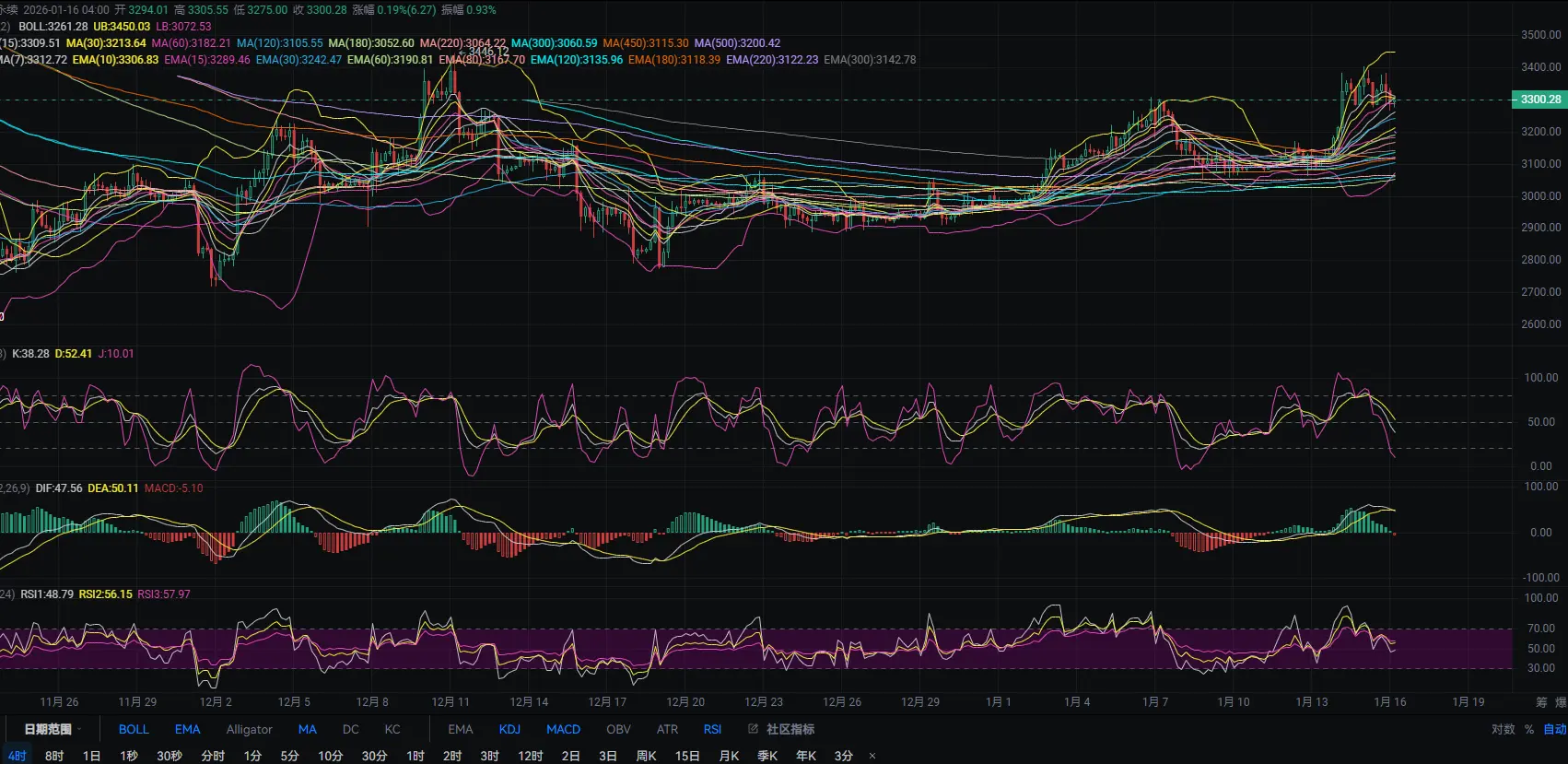Screen dimensions: 1568x764
Task: Click the 筹 chip distribution icon
Action: pos(1541,702)
